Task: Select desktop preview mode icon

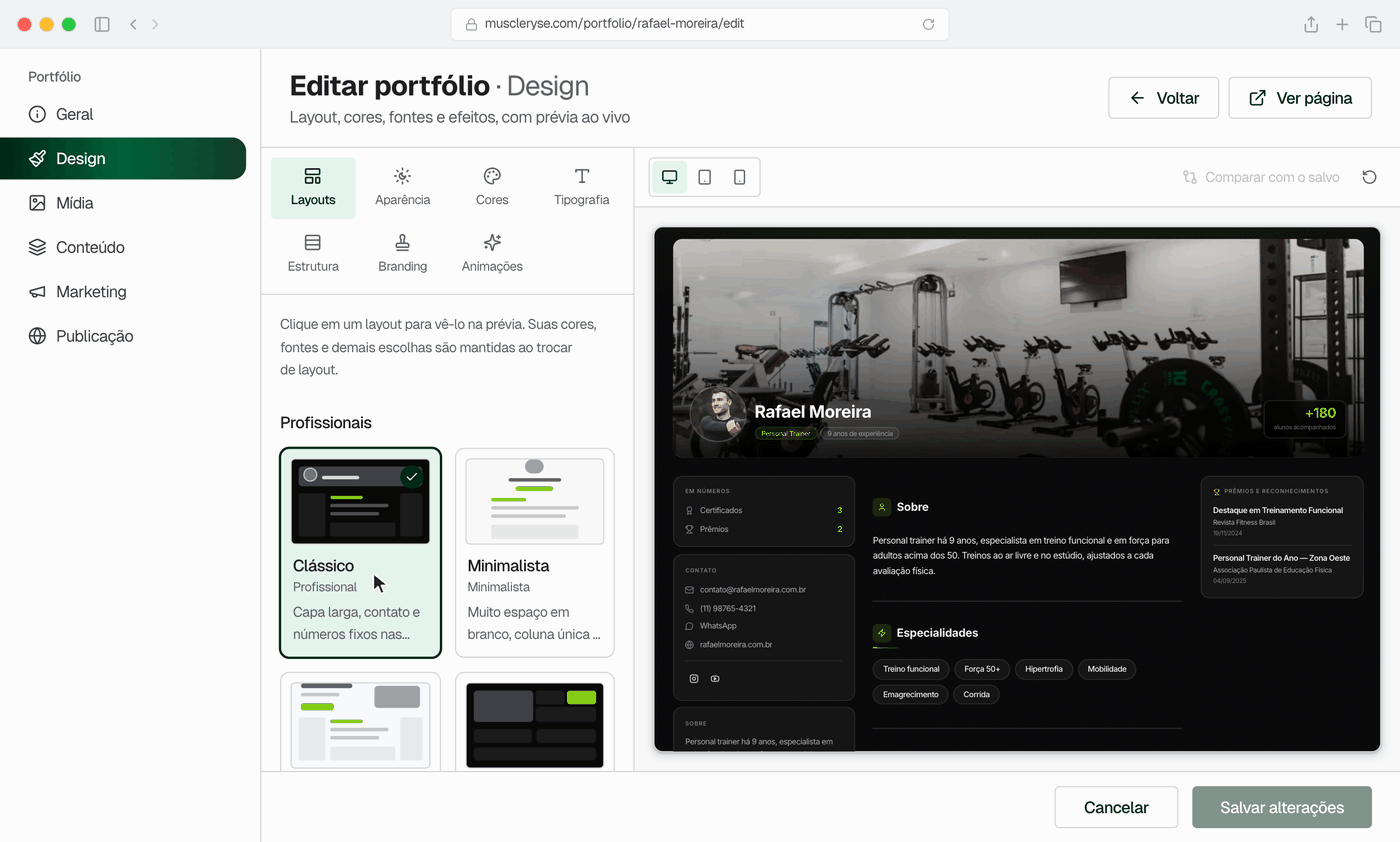Action: coord(669,177)
